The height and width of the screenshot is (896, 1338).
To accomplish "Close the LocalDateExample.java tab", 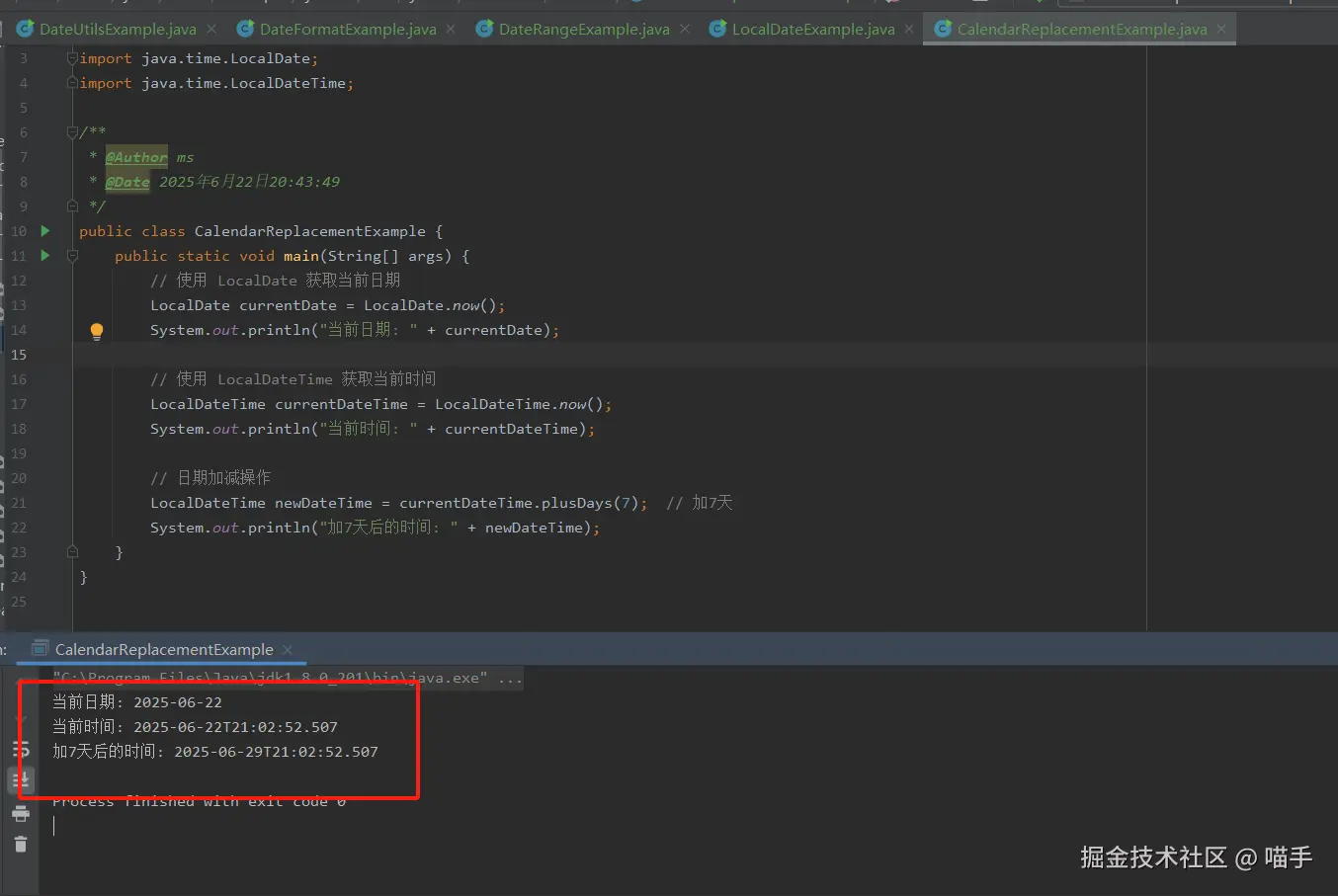I will 909,30.
